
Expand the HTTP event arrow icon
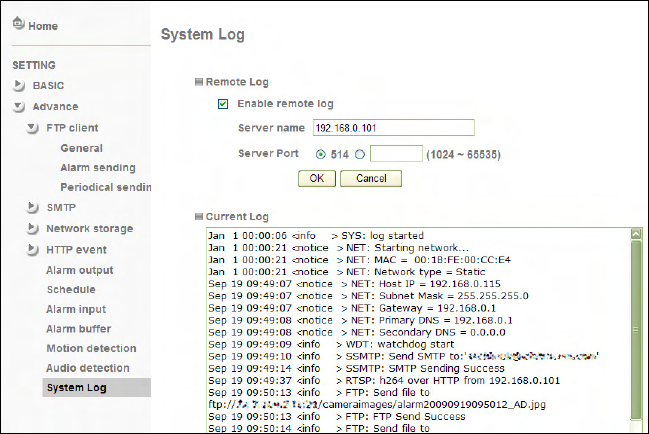[33, 250]
